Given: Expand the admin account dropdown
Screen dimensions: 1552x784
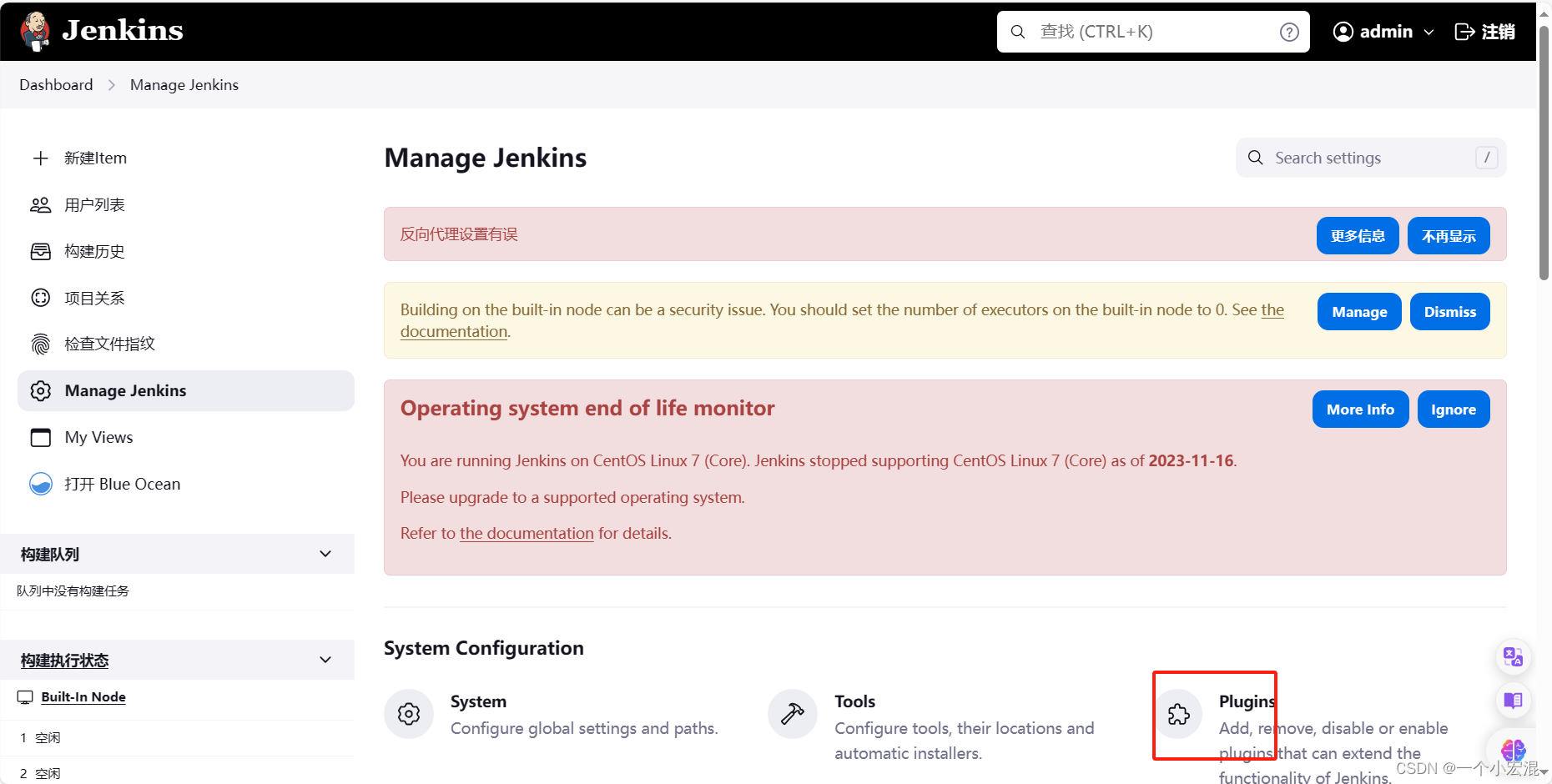Looking at the screenshot, I should pyautogui.click(x=1430, y=32).
